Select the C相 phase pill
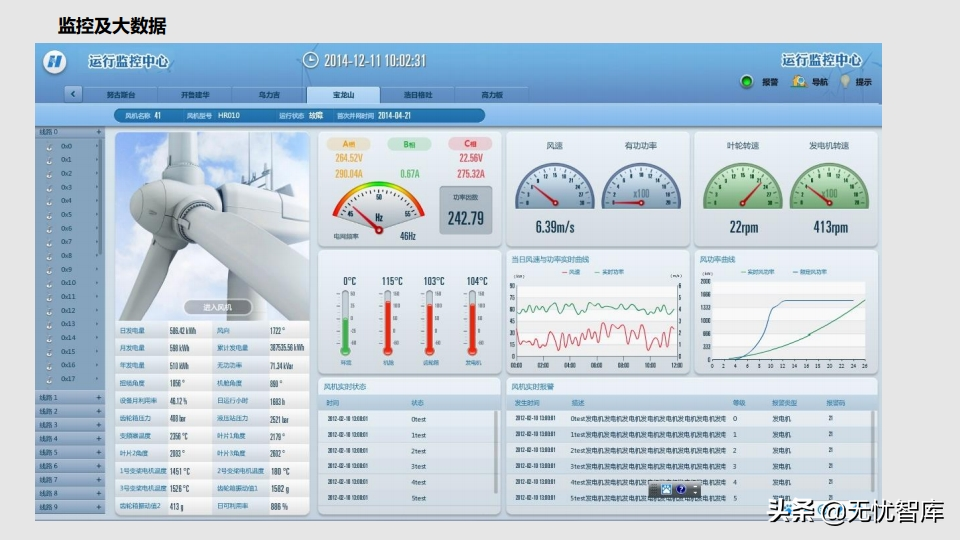 click(x=470, y=144)
